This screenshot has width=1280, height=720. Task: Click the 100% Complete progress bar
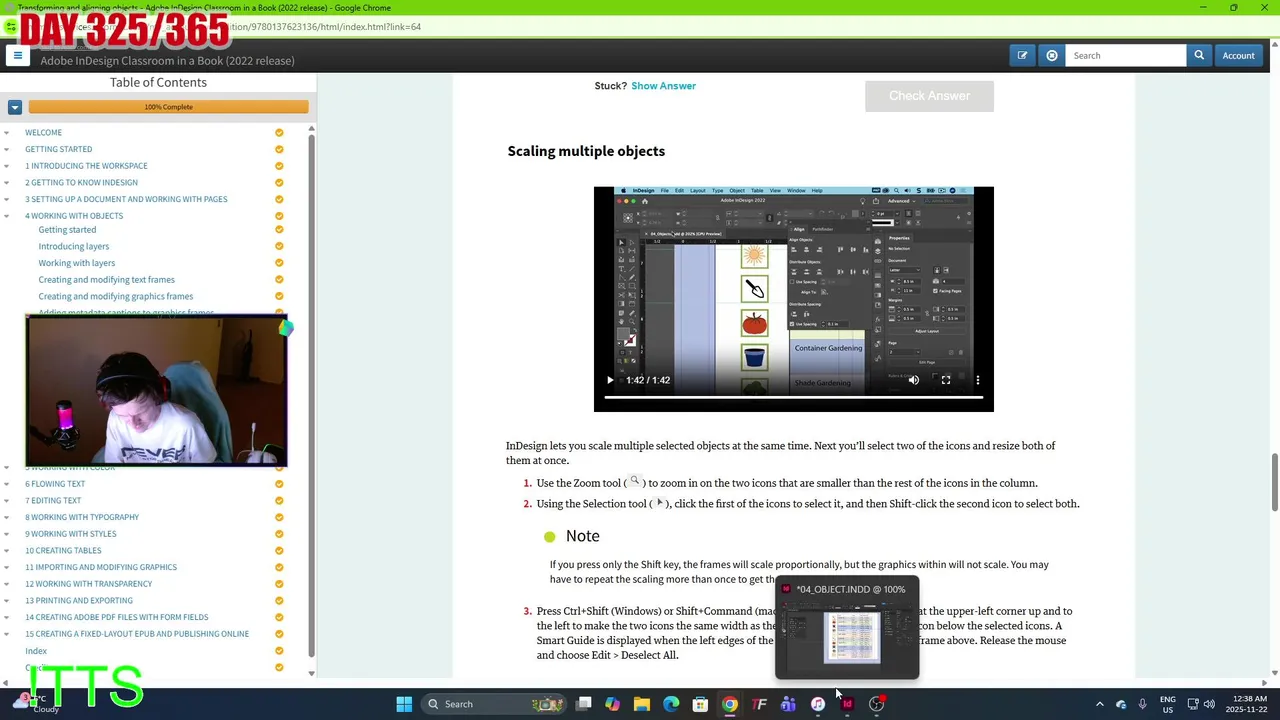tap(168, 107)
